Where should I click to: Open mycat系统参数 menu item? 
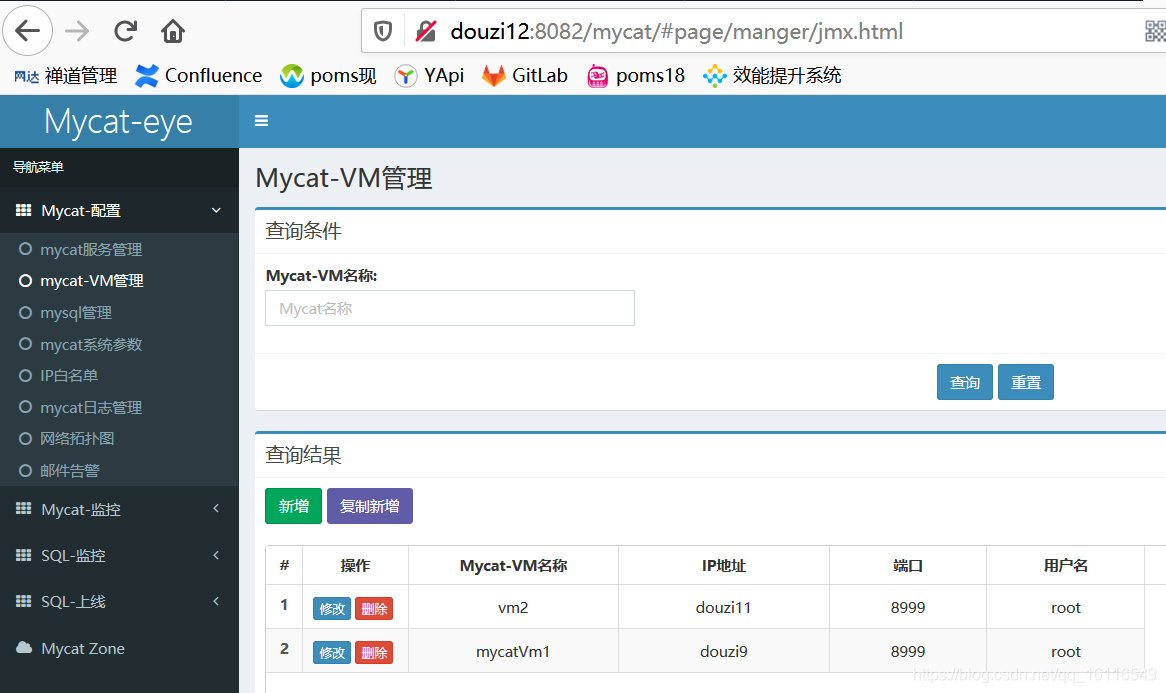pyautogui.click(x=91, y=344)
